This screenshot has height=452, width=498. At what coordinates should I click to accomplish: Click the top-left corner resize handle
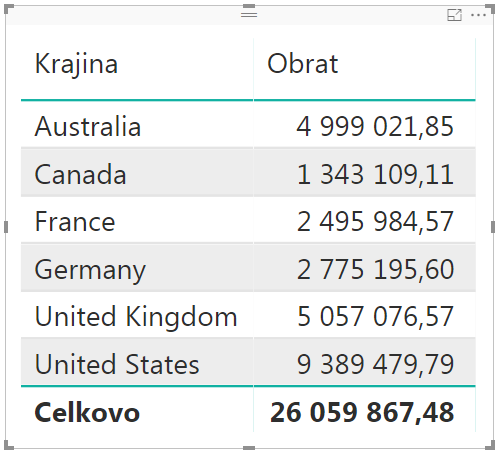(x=8, y=9)
